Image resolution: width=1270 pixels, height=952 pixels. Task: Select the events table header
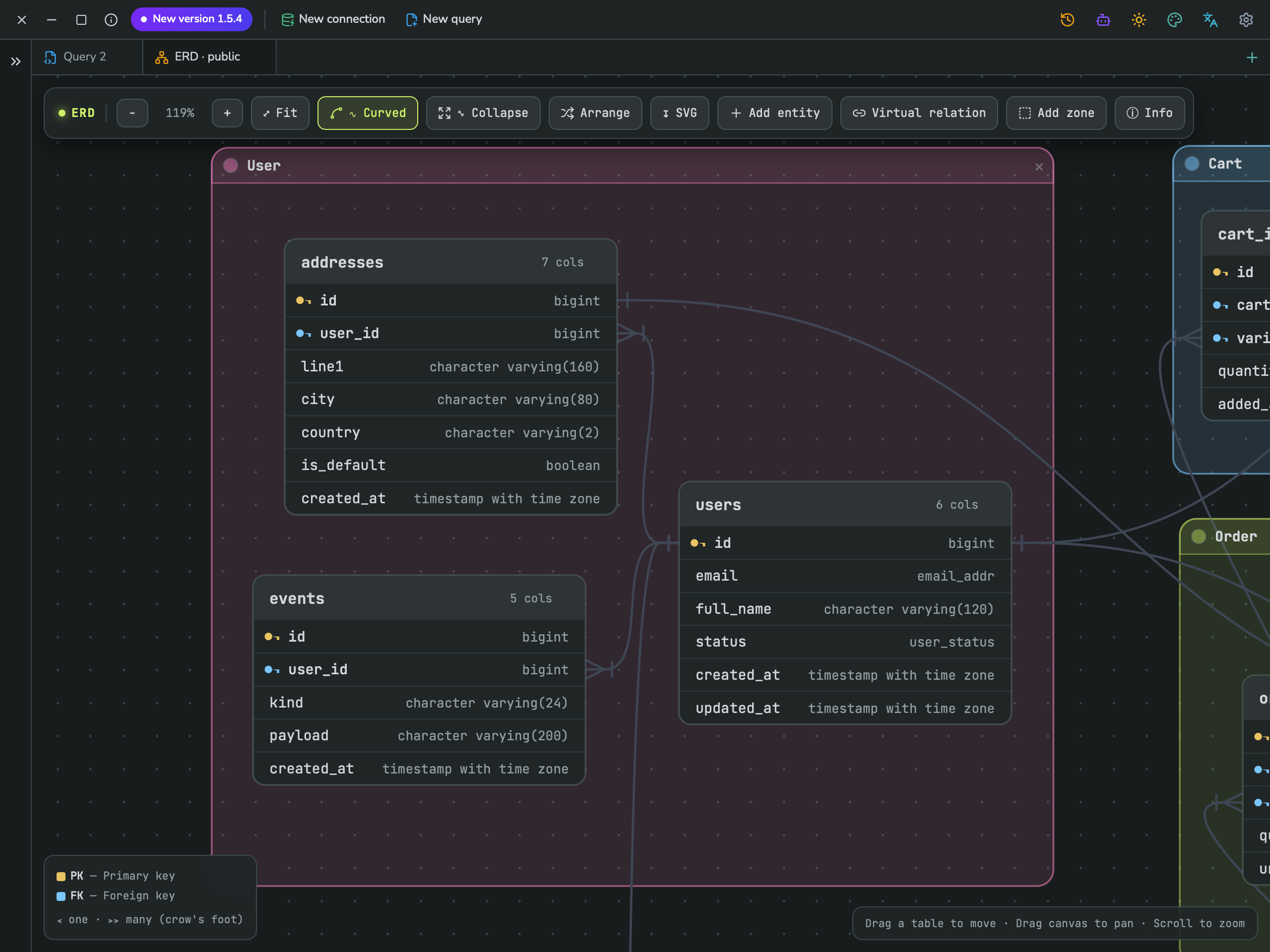[419, 598]
